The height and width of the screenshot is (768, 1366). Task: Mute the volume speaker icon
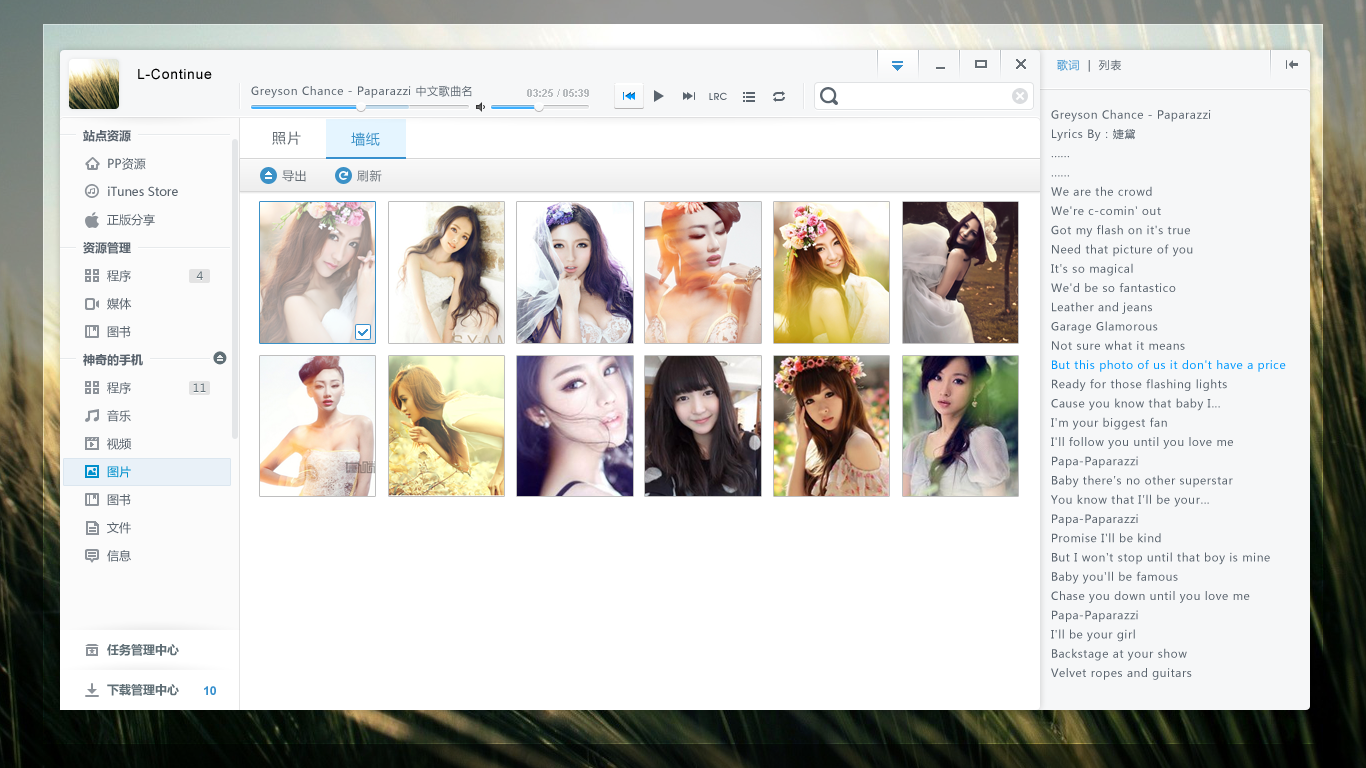coord(480,106)
